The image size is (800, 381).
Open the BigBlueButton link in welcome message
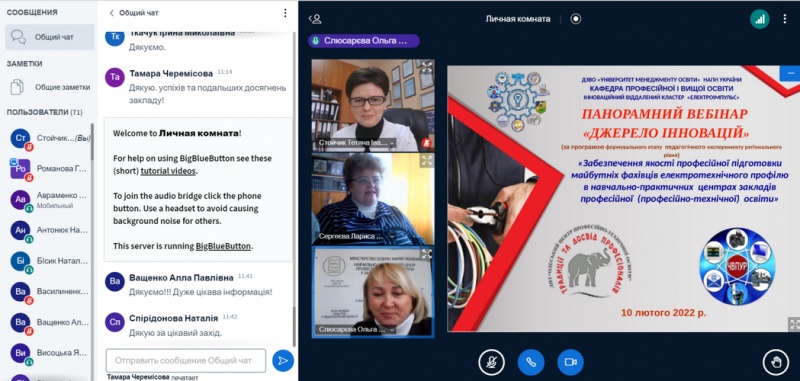(x=223, y=246)
